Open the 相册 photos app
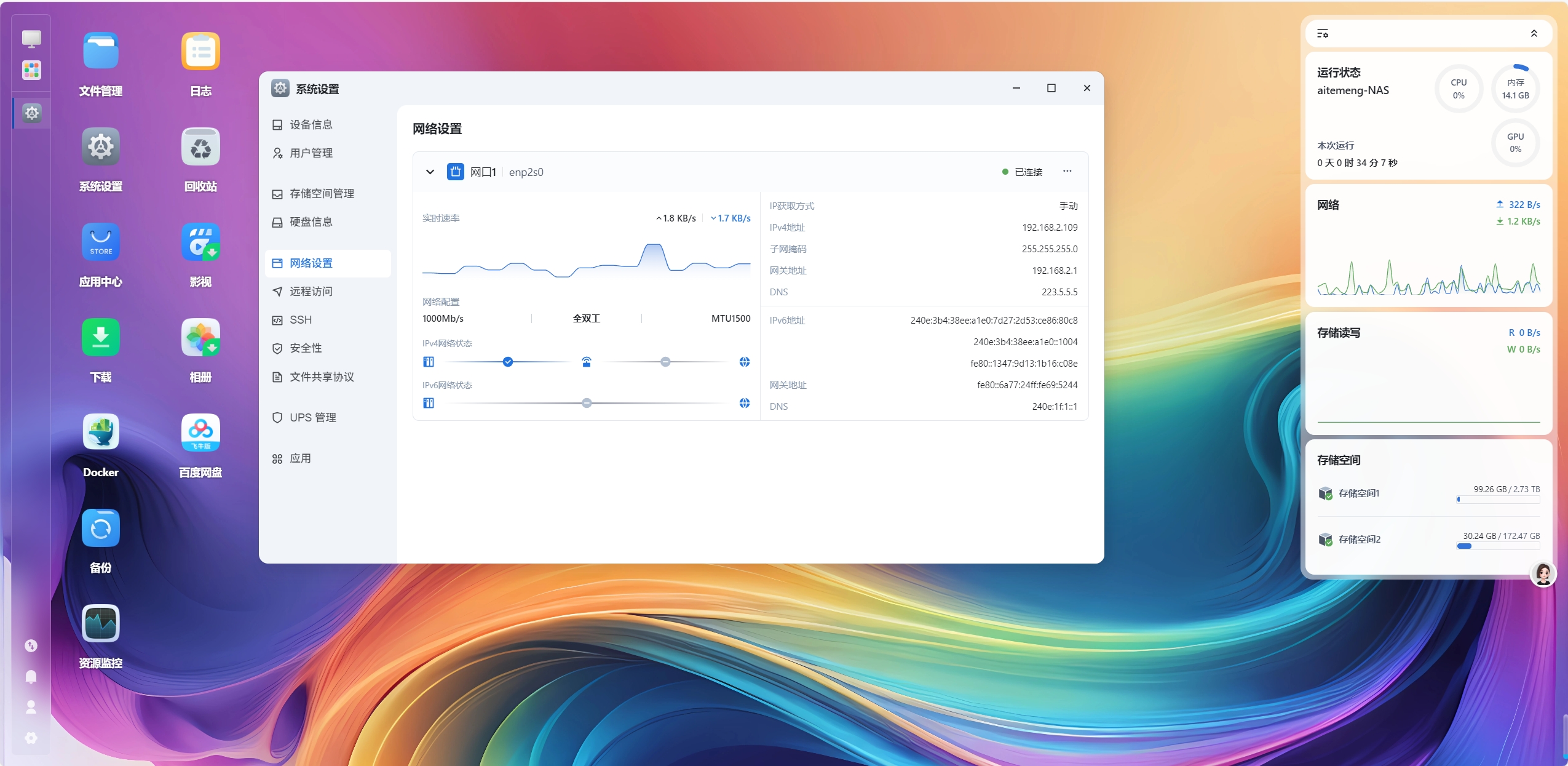1568x766 pixels. click(x=200, y=338)
